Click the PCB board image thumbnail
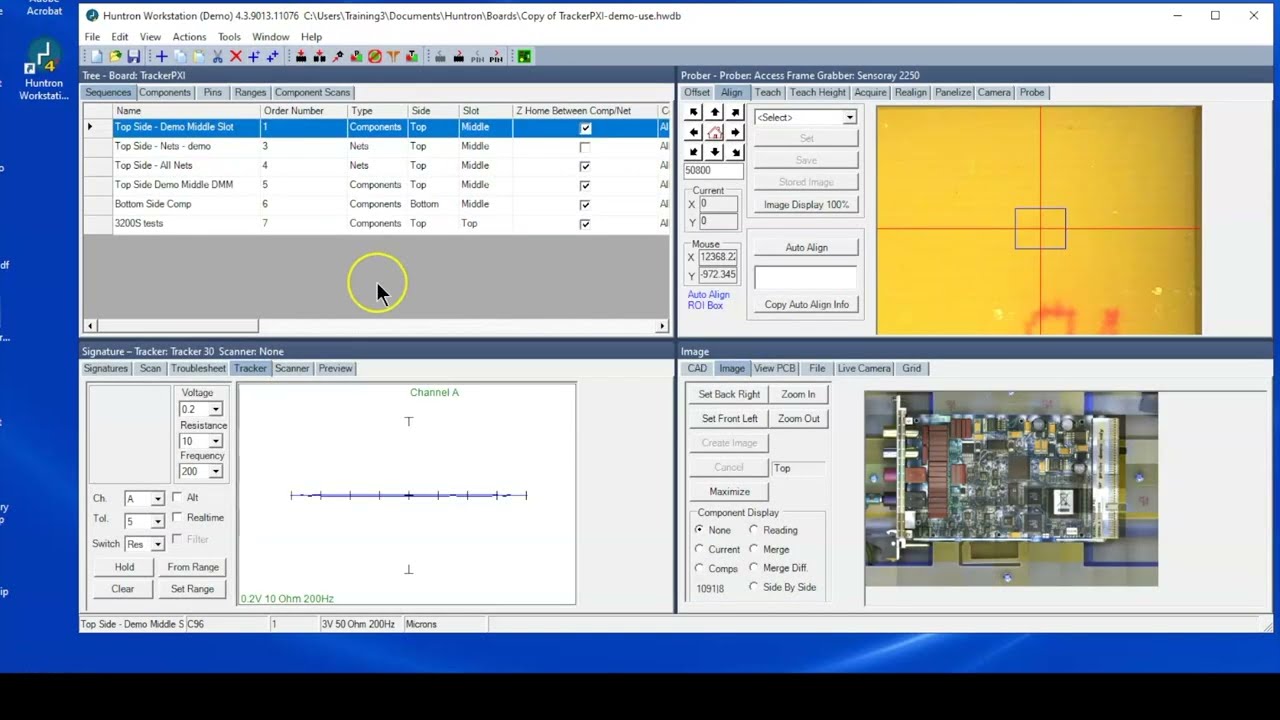This screenshot has height=720, width=1280. pyautogui.click(x=1011, y=488)
